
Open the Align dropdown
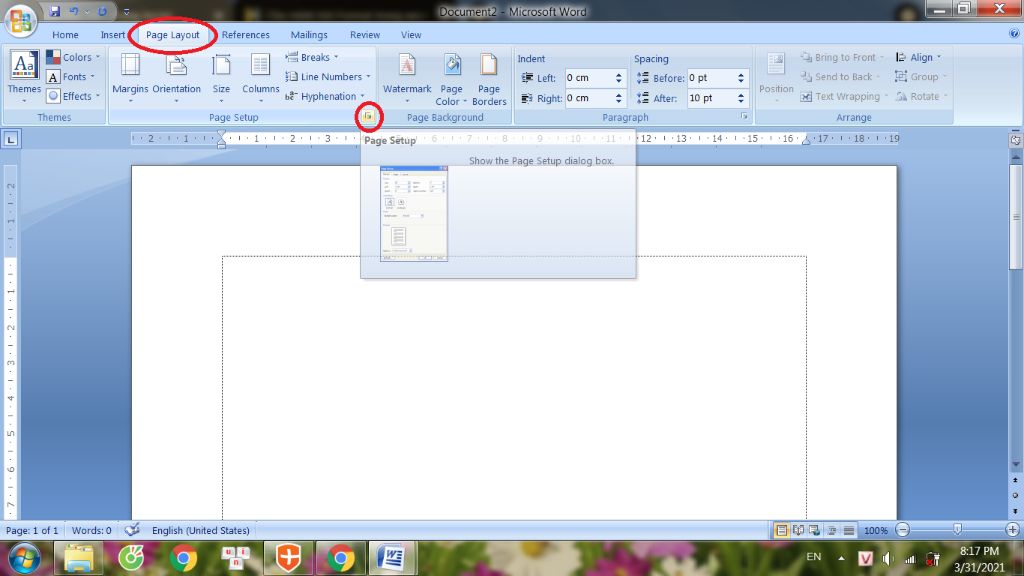[x=918, y=57]
